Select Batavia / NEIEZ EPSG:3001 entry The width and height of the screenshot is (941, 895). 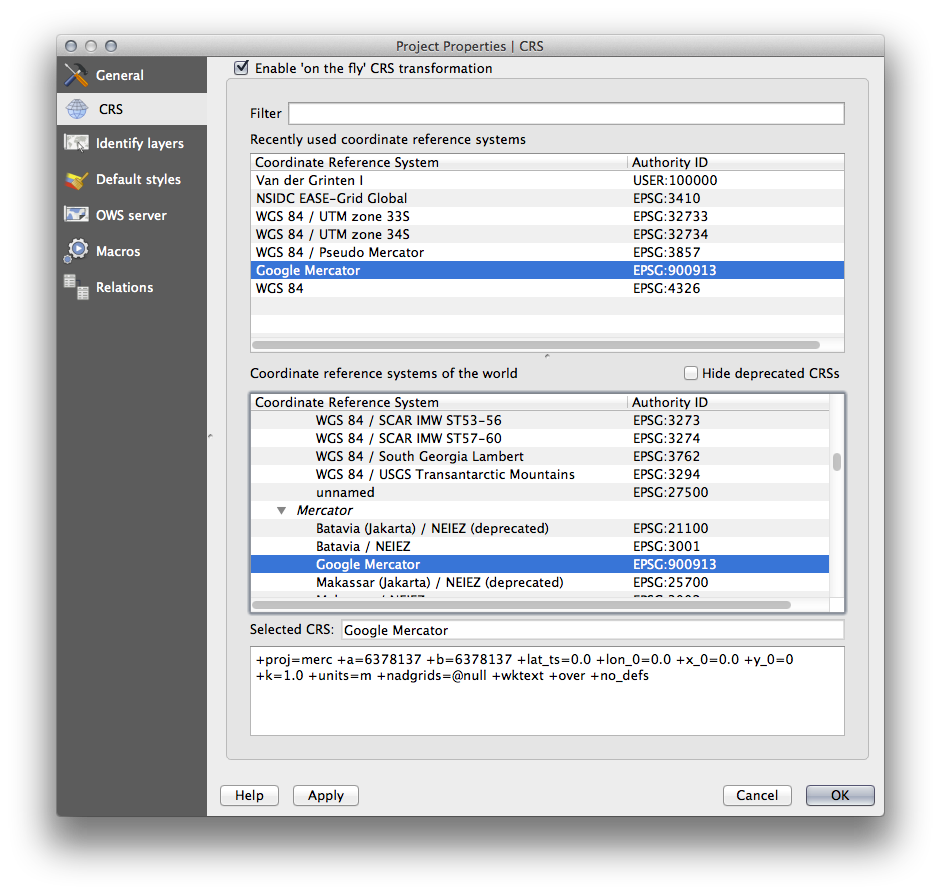coord(363,547)
